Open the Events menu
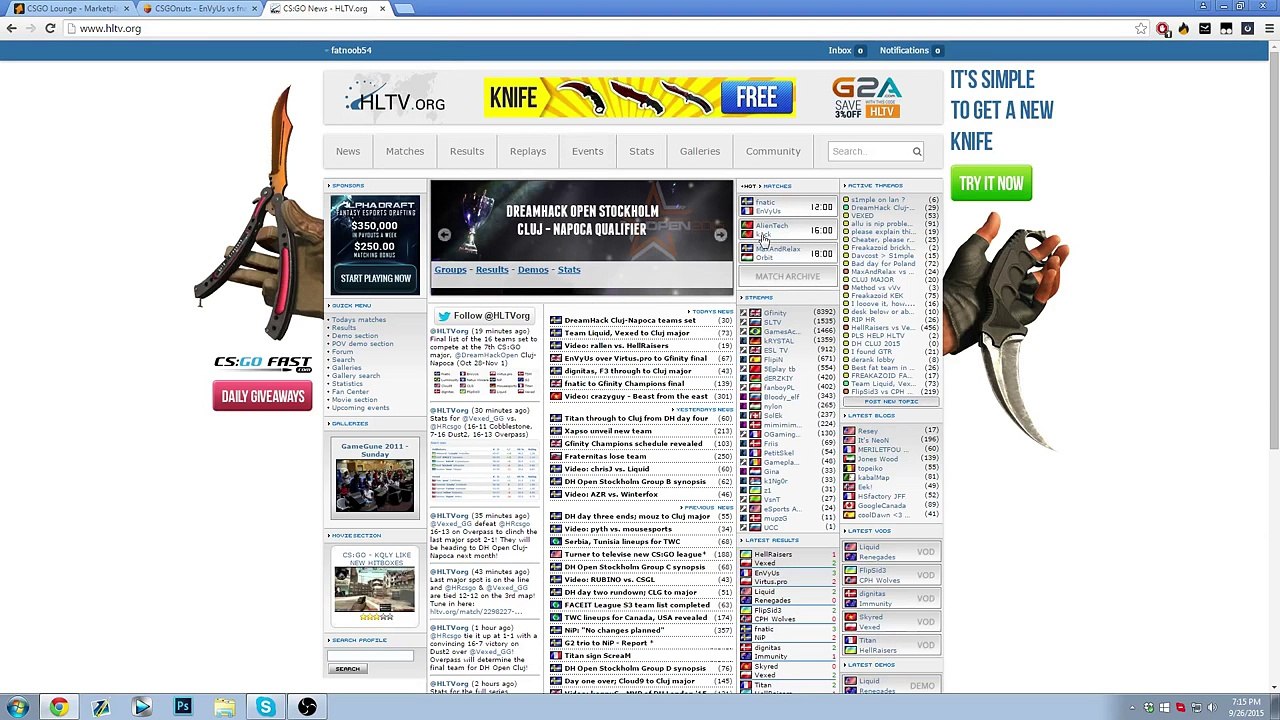 click(588, 152)
